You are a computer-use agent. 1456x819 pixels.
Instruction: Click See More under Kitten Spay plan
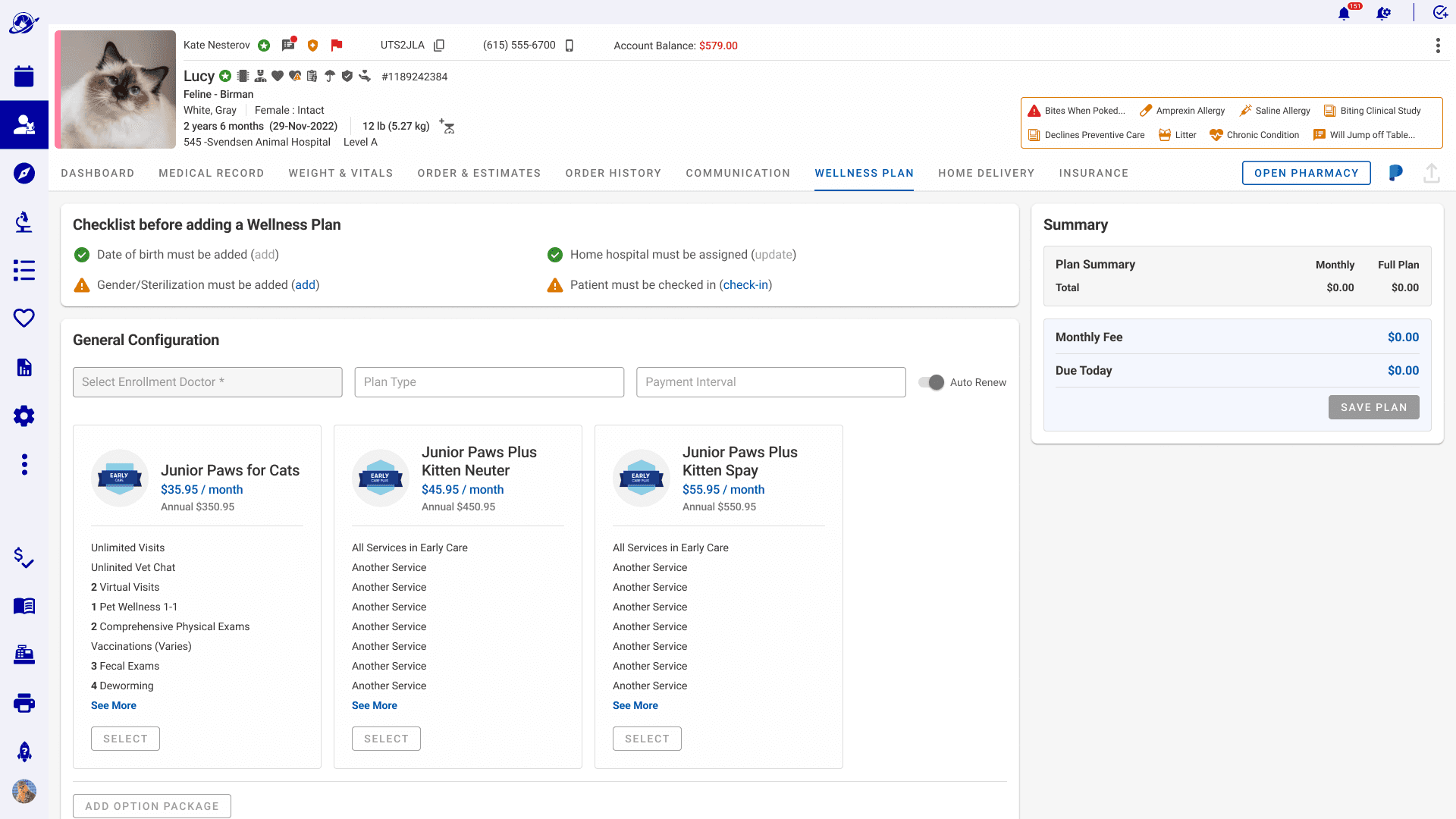tap(635, 705)
